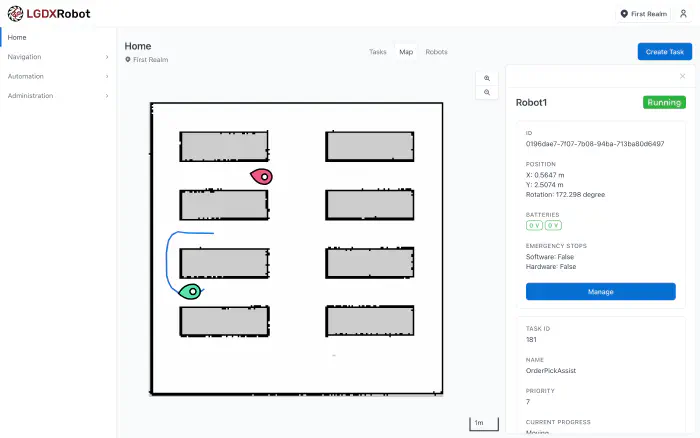Select the Map tab

(406, 52)
